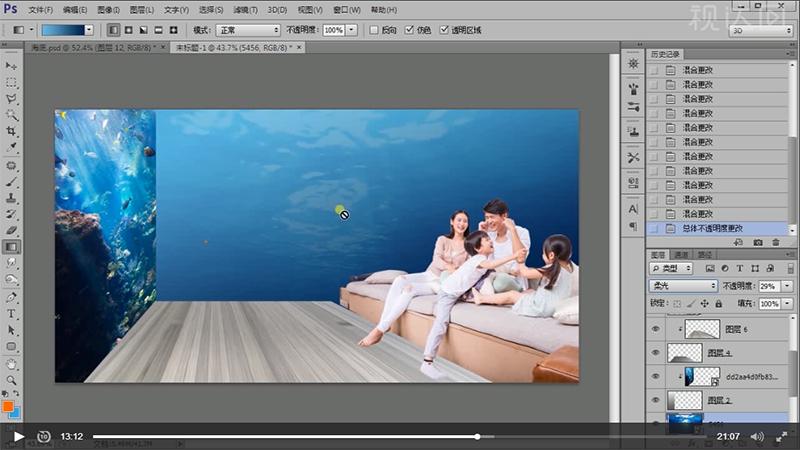The height and width of the screenshot is (450, 800).
Task: Hide layer 图层 6
Action: point(656,329)
